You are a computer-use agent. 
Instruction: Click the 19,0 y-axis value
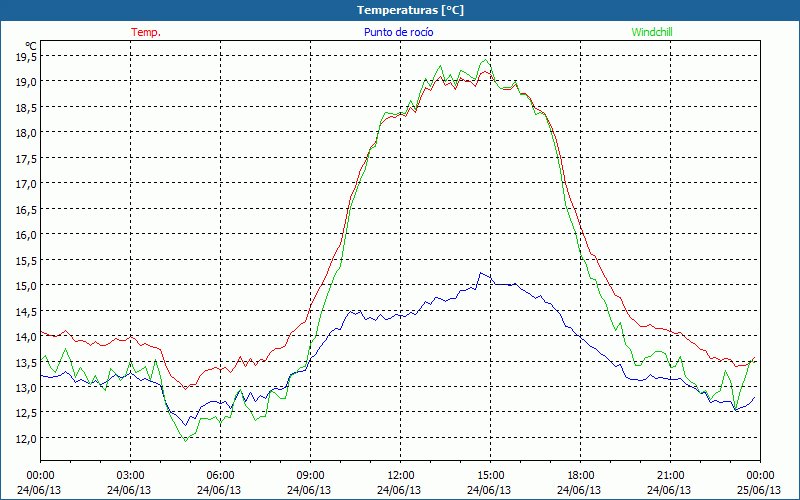pyautogui.click(x=26, y=82)
